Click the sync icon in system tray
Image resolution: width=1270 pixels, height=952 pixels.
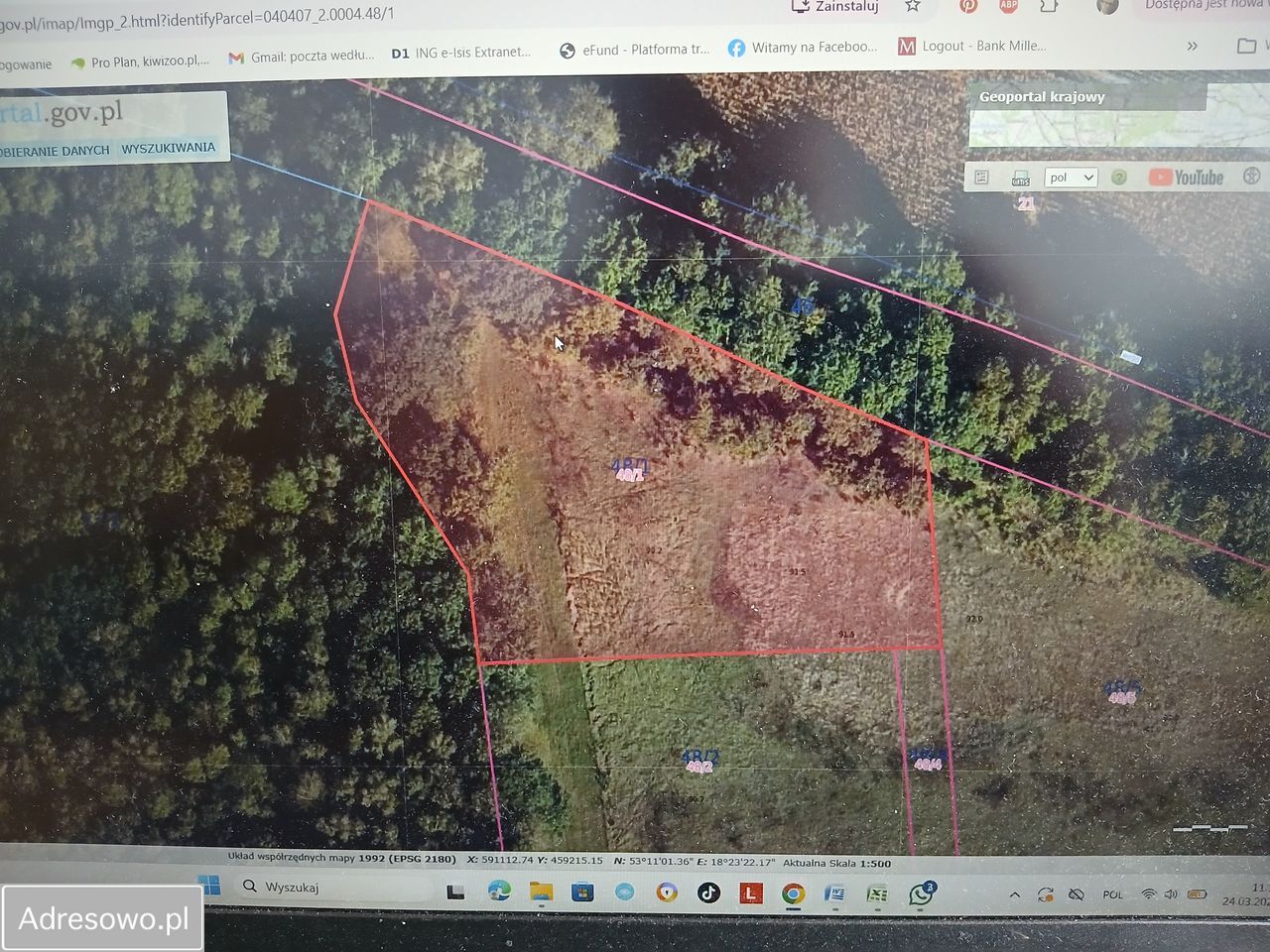click(x=1045, y=894)
